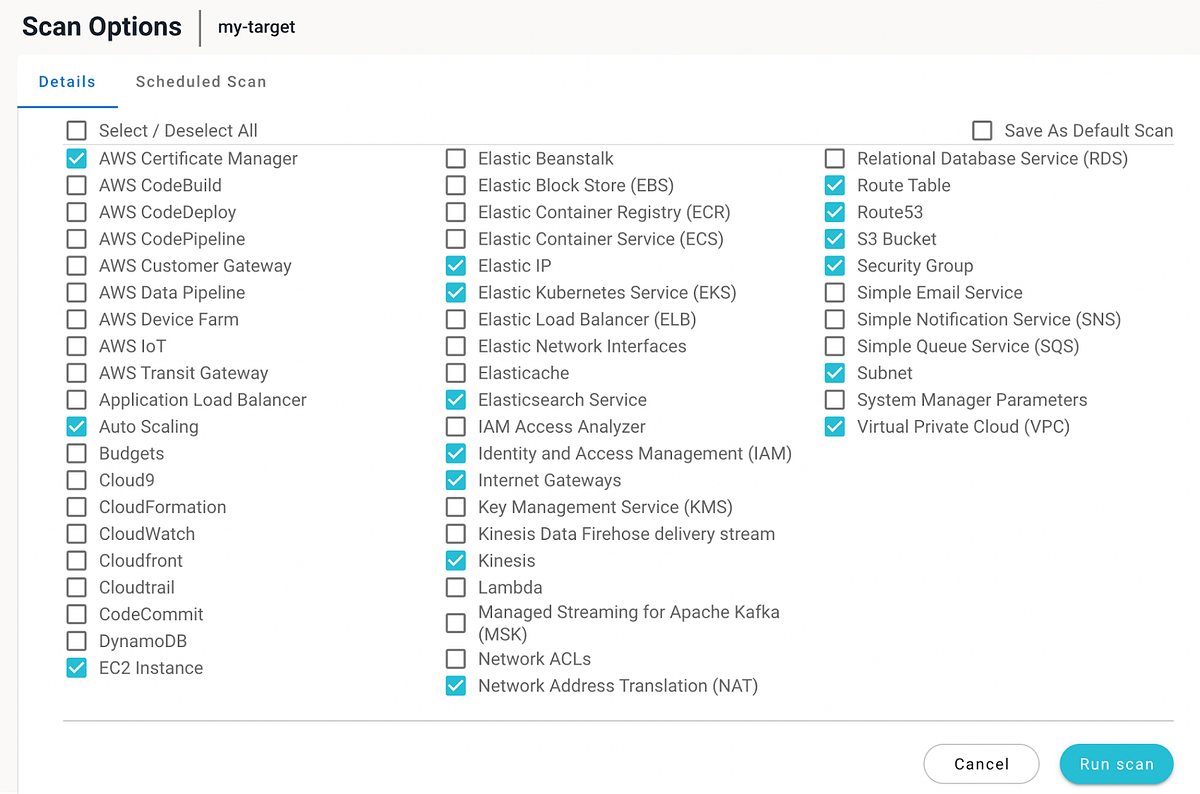The width and height of the screenshot is (1200, 794).
Task: Enable Key Management Service (KMS)
Action: click(x=456, y=506)
